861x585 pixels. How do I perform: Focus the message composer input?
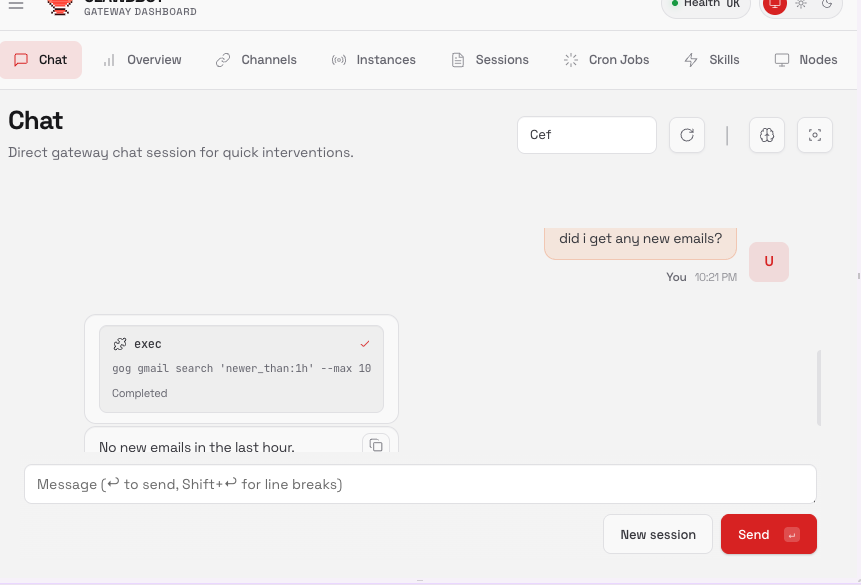420,484
